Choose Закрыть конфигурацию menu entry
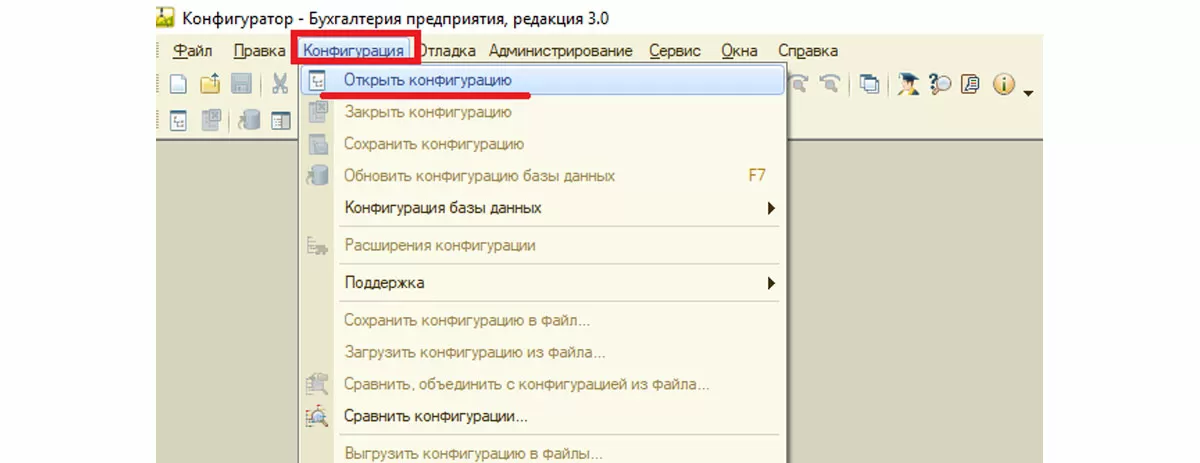 [544, 111]
